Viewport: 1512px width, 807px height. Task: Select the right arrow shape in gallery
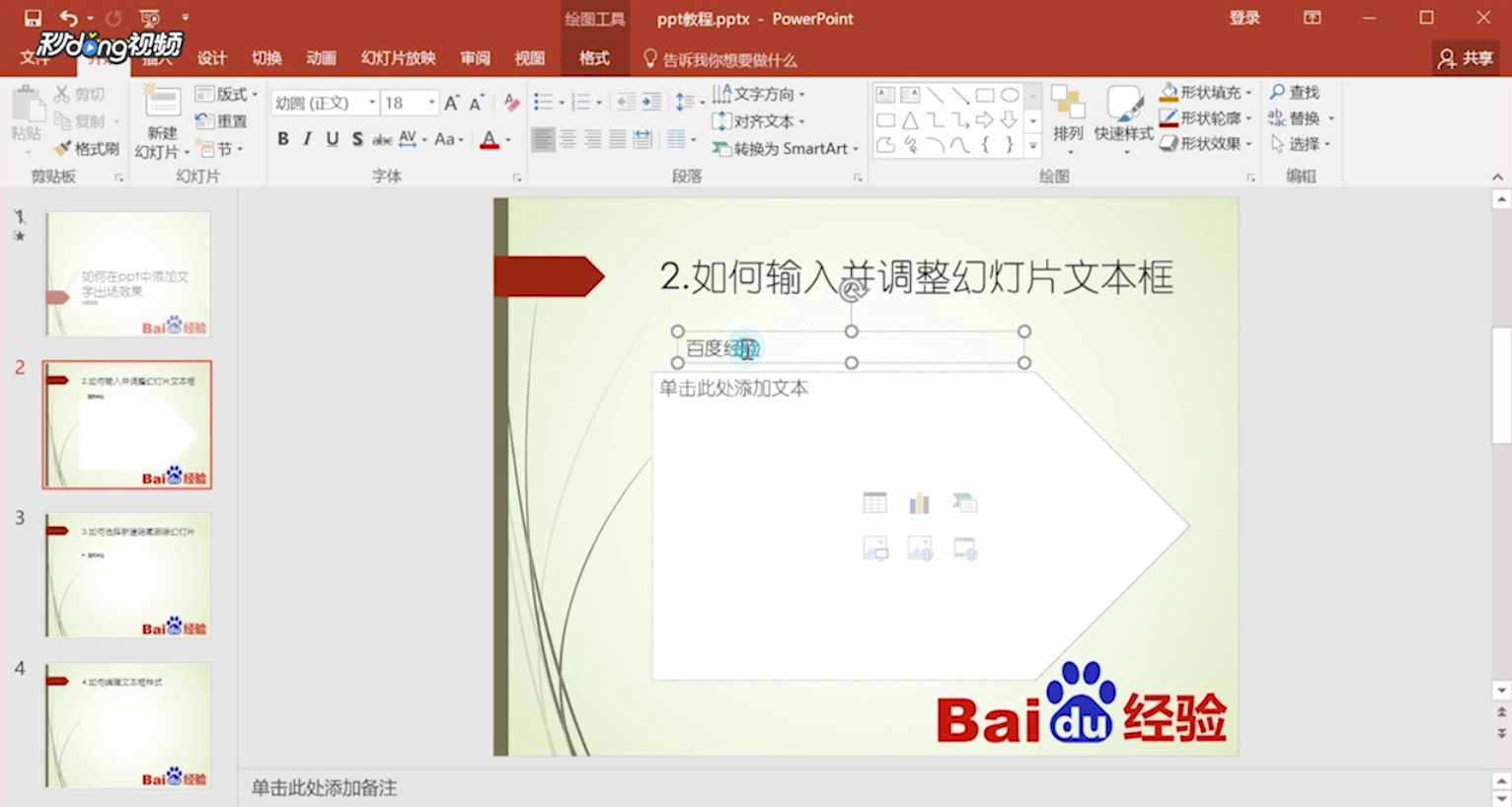pos(985,120)
